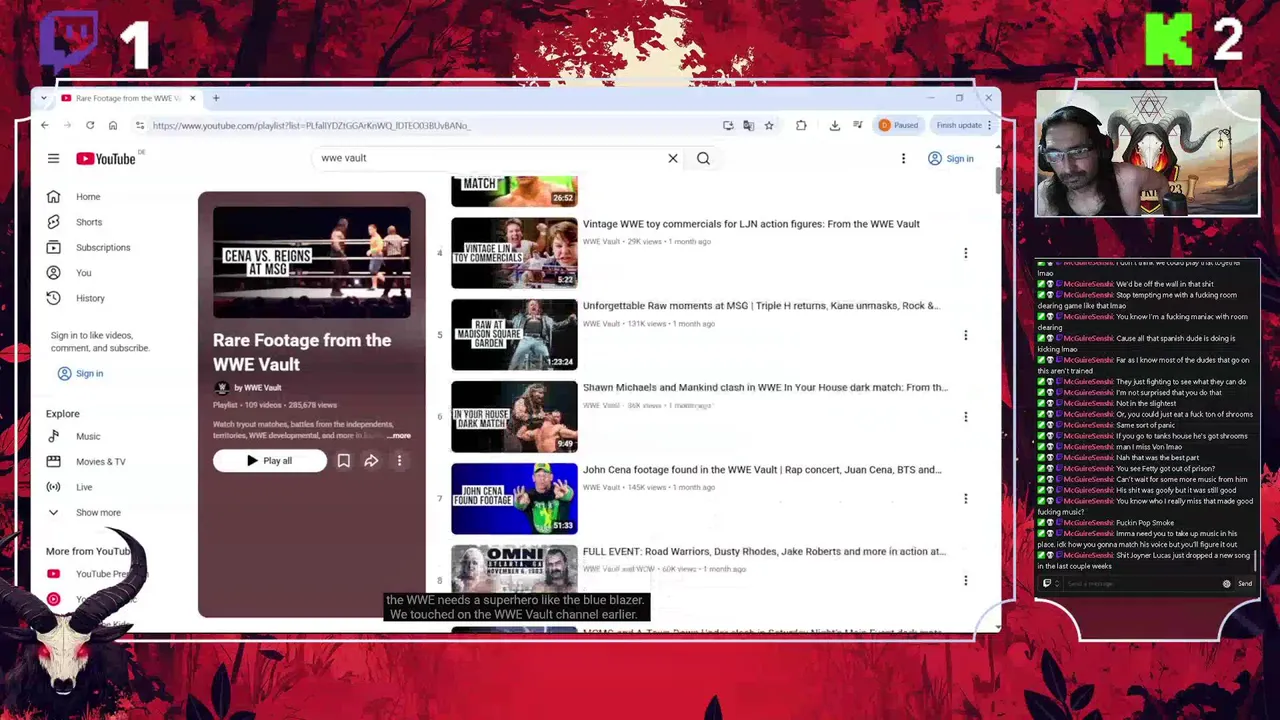Reload the page with refresh icon

90,125
